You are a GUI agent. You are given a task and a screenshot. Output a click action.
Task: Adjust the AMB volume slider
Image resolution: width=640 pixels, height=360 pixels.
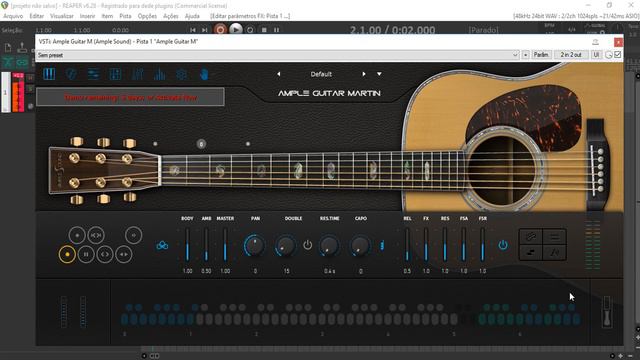tap(206, 245)
